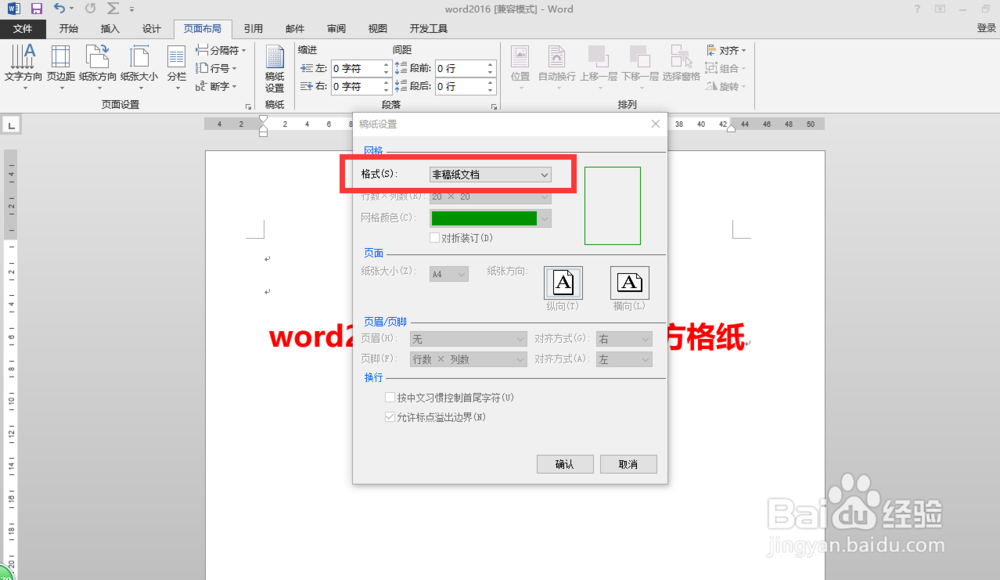Click the 位置 position icon
The height and width of the screenshot is (580, 1000).
coord(520,66)
